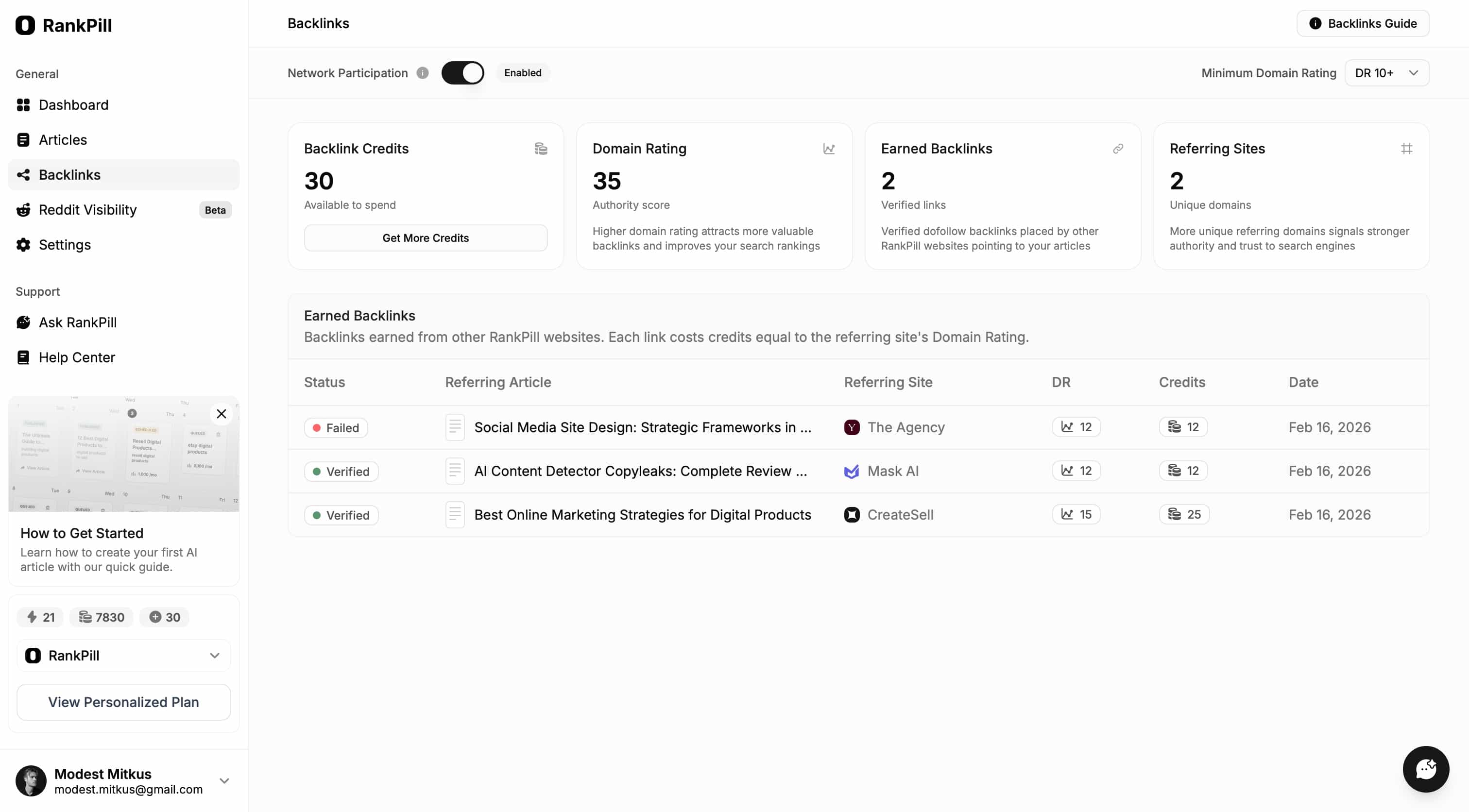The height and width of the screenshot is (812, 1469).
Task: Click the link icon on Earned Backlinks card
Action: (x=1118, y=149)
